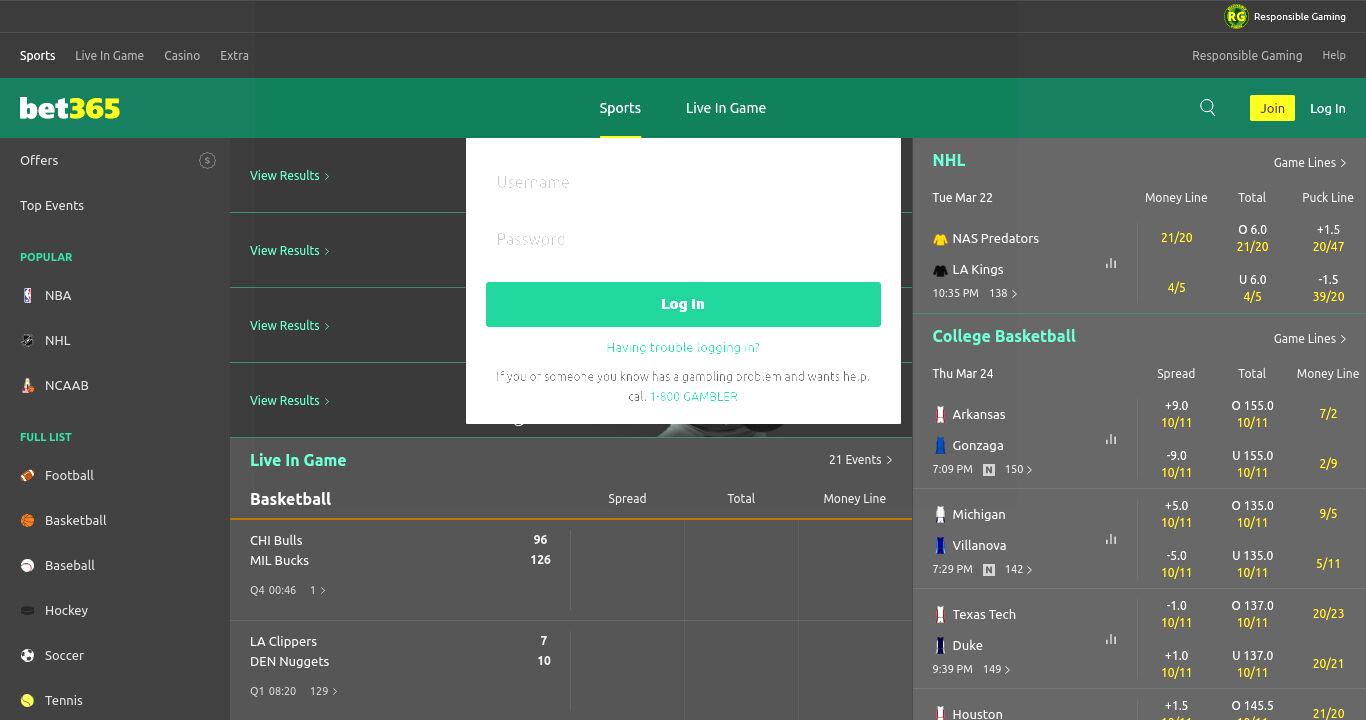
Task: Open 150 more markets for Arkansas vs Gonzaga
Action: pos(1019,469)
